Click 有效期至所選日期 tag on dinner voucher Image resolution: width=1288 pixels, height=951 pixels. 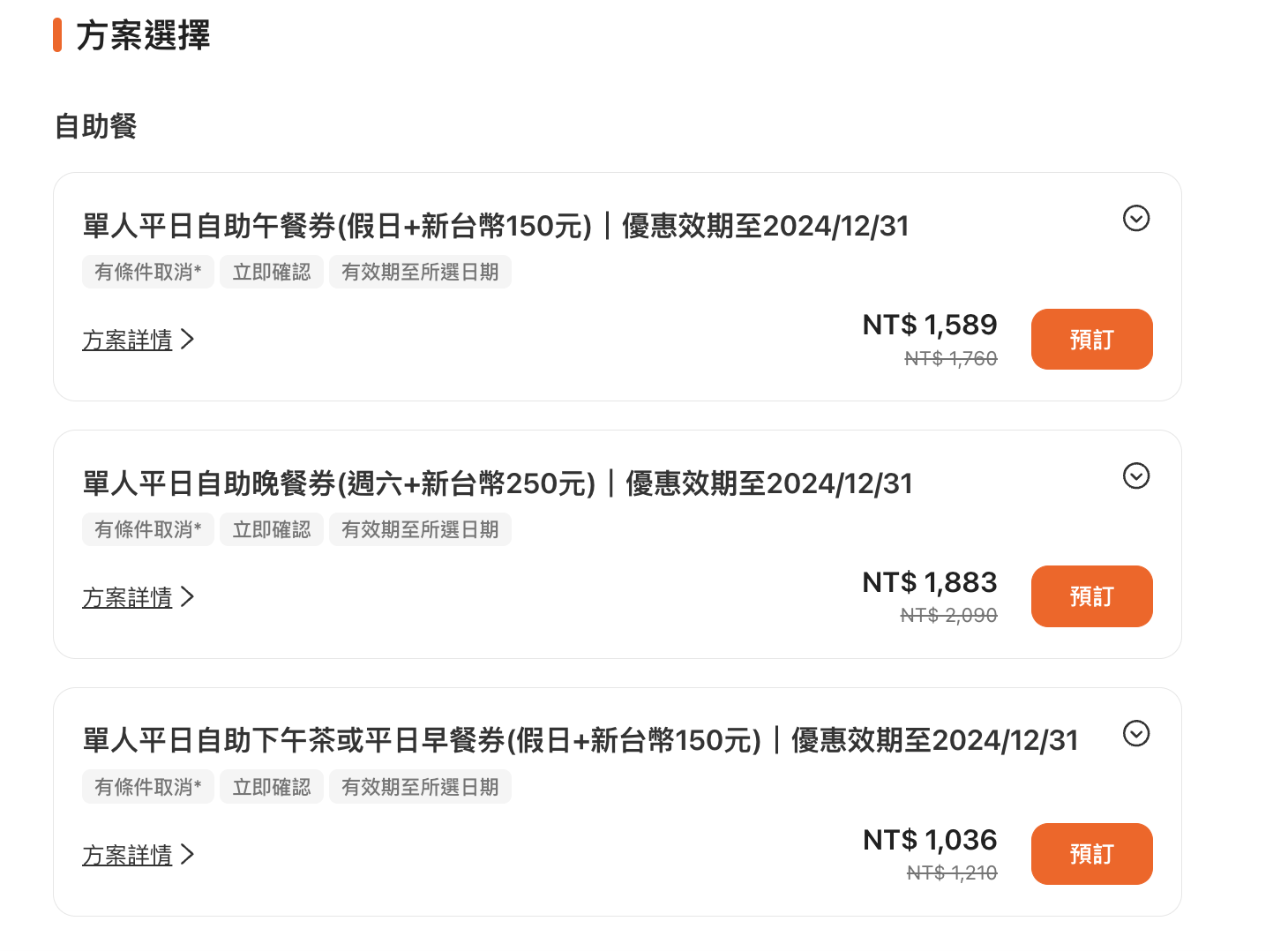coord(420,529)
